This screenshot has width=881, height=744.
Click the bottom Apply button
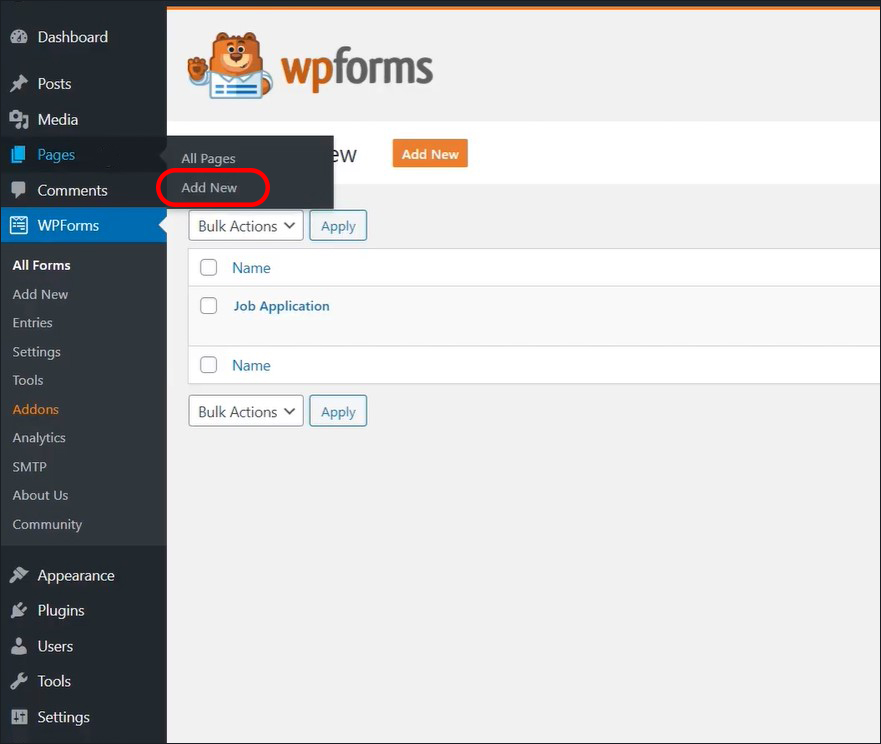tap(338, 411)
